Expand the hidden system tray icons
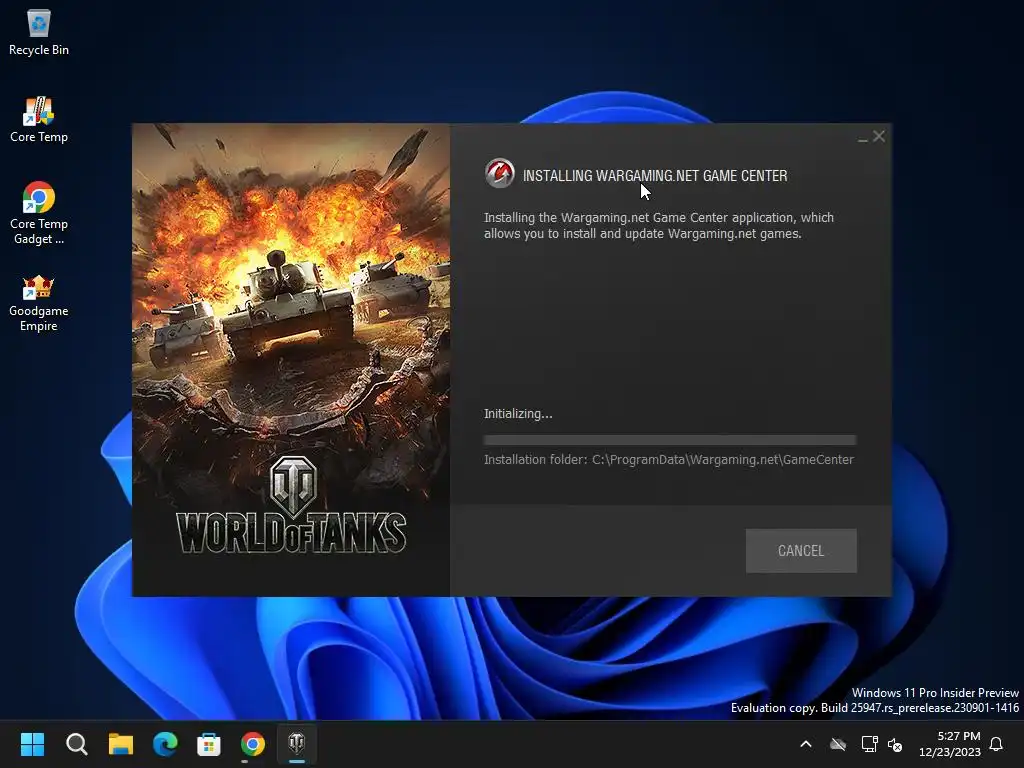 [x=806, y=744]
